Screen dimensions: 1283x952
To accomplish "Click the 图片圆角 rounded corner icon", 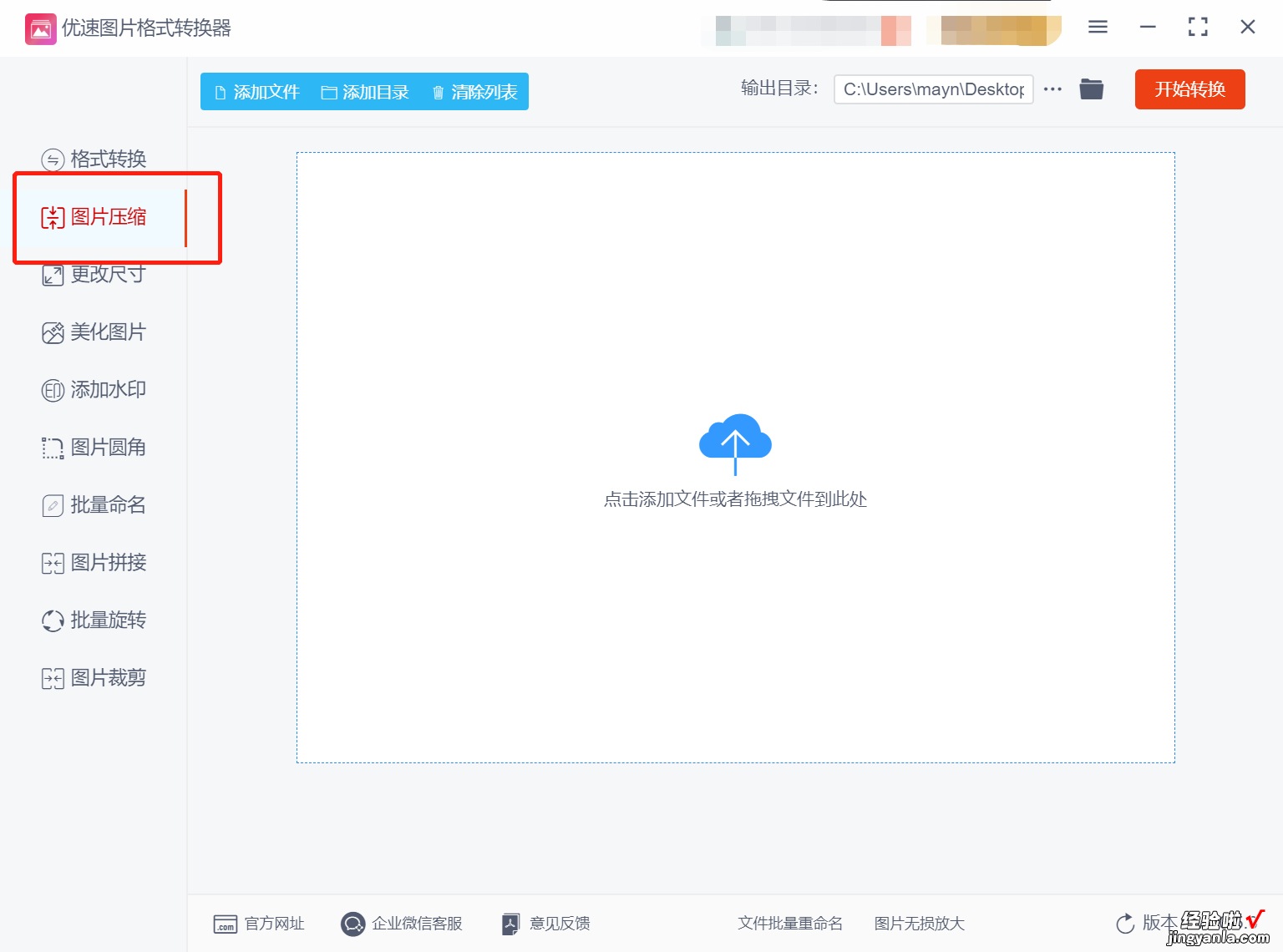I will pyautogui.click(x=53, y=448).
